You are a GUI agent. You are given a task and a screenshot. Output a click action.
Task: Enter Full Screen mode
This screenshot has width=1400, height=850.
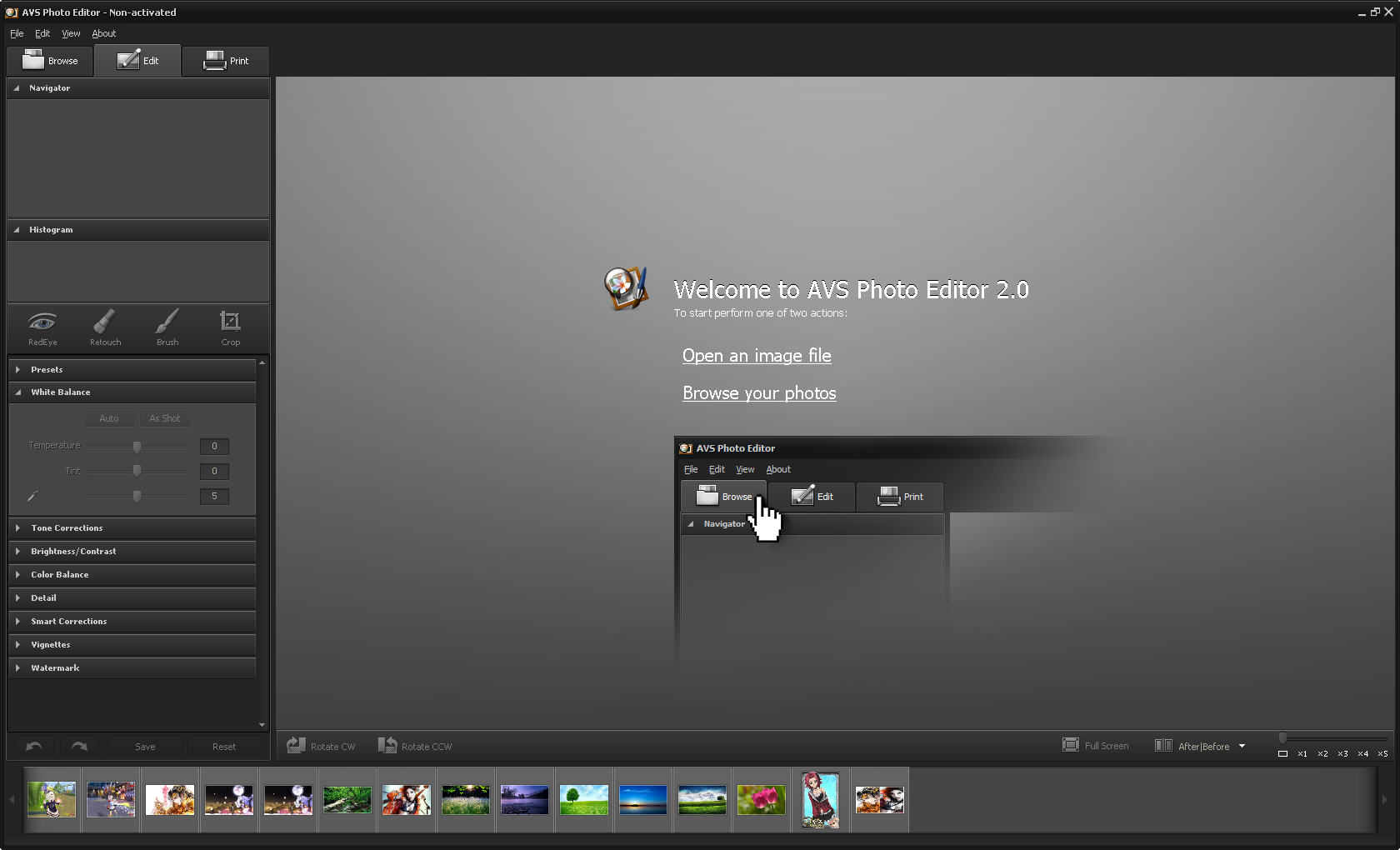[x=1096, y=746]
